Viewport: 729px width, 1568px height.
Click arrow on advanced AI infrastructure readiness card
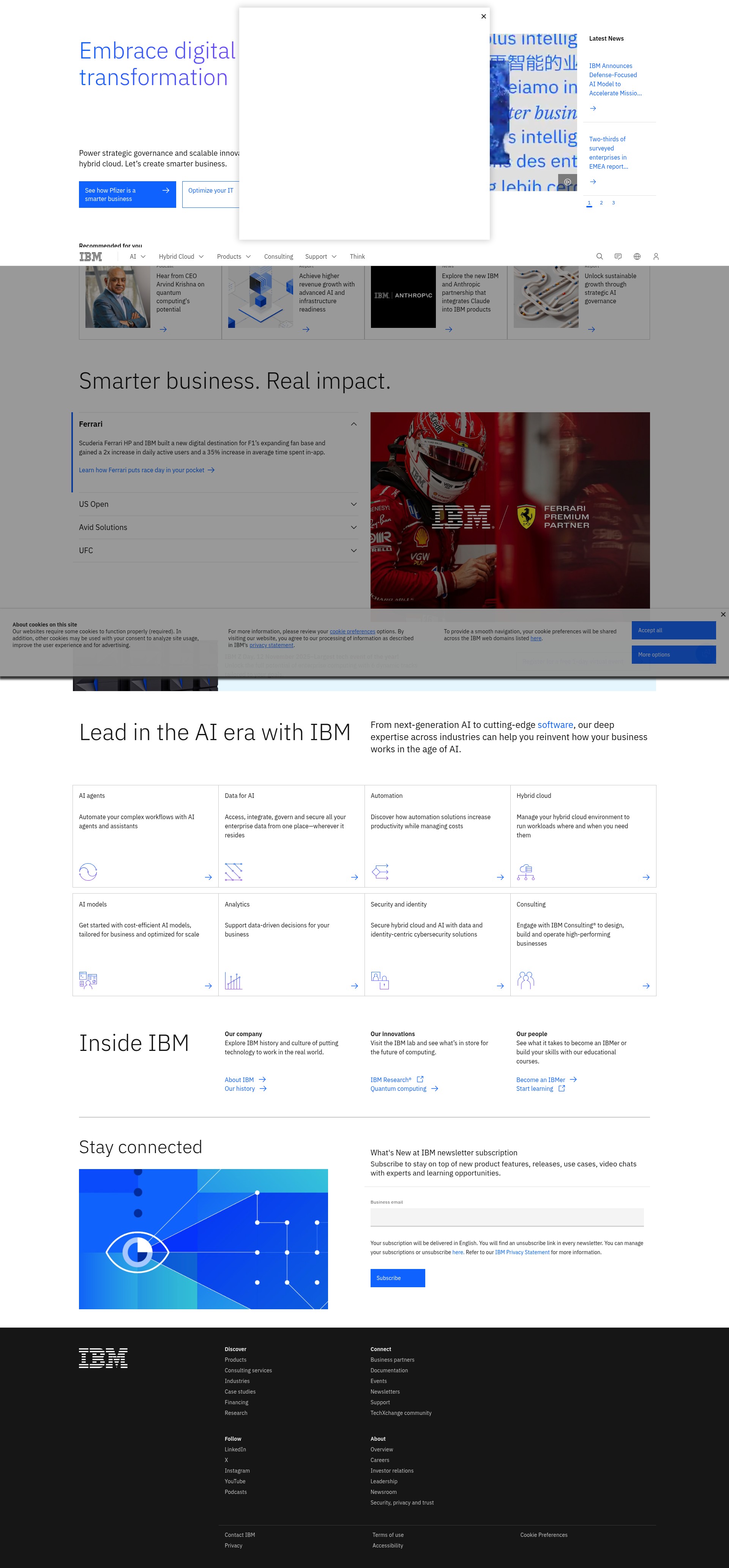point(306,329)
